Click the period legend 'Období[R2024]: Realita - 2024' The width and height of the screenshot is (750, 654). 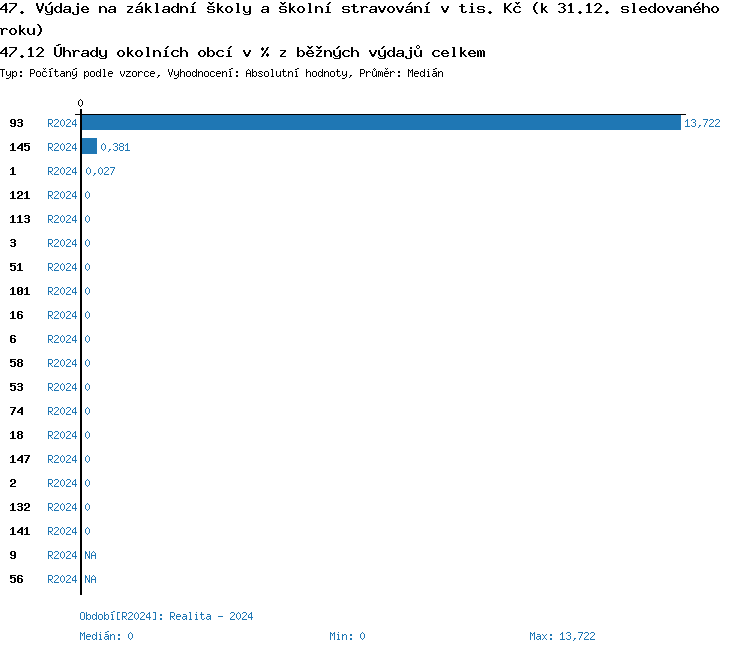click(166, 616)
